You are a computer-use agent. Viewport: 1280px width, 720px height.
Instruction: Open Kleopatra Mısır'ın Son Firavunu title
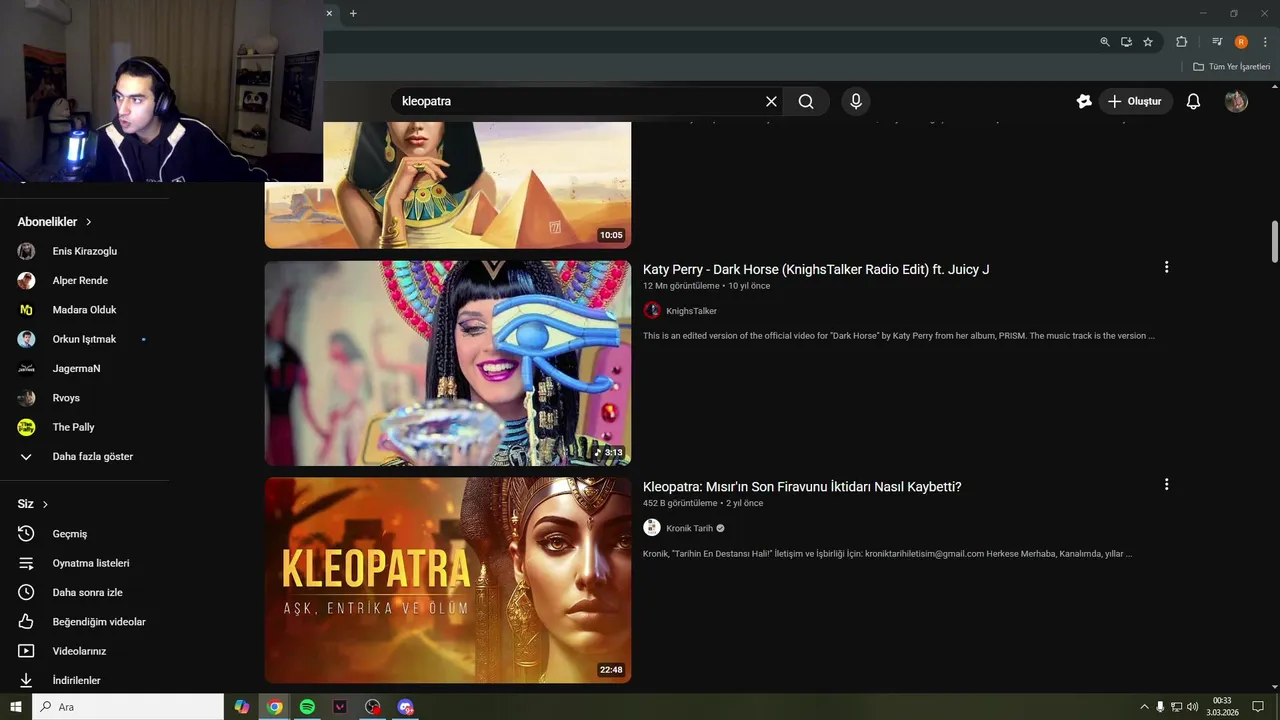point(802,487)
